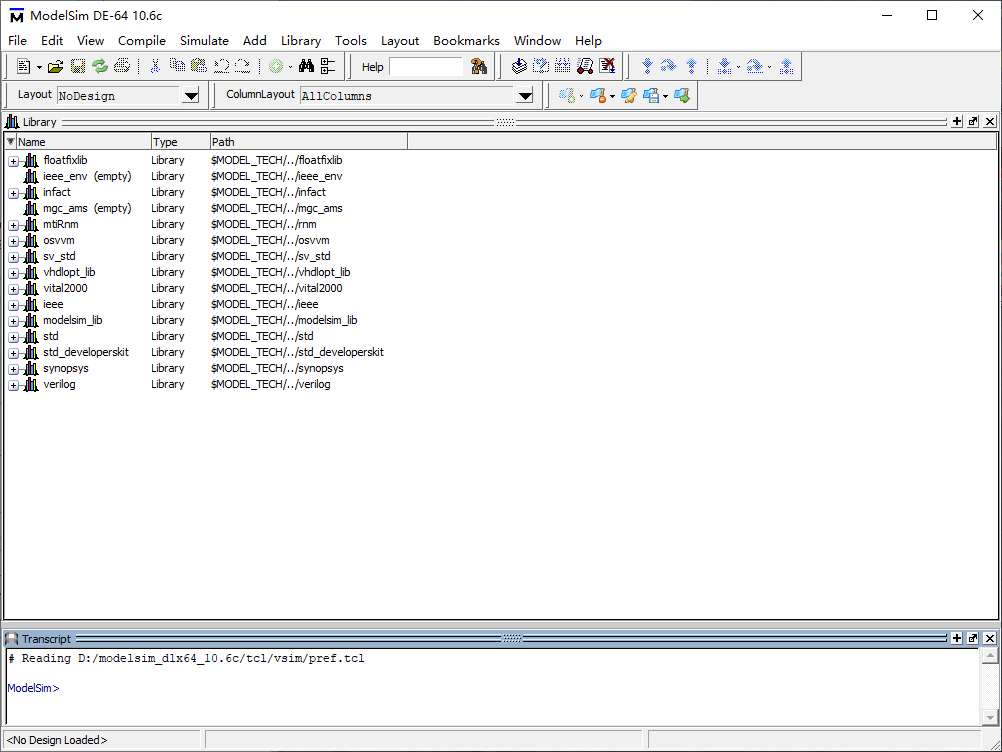Click the Cut scissors icon

click(x=155, y=66)
